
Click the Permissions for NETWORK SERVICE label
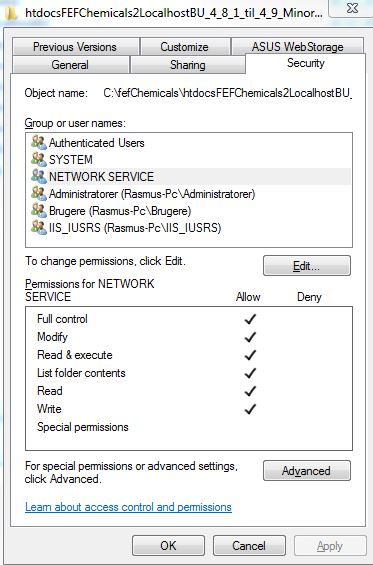89,290
